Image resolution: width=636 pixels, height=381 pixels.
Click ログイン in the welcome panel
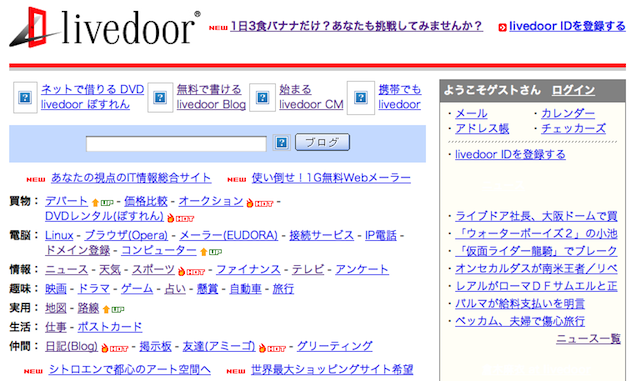point(573,90)
